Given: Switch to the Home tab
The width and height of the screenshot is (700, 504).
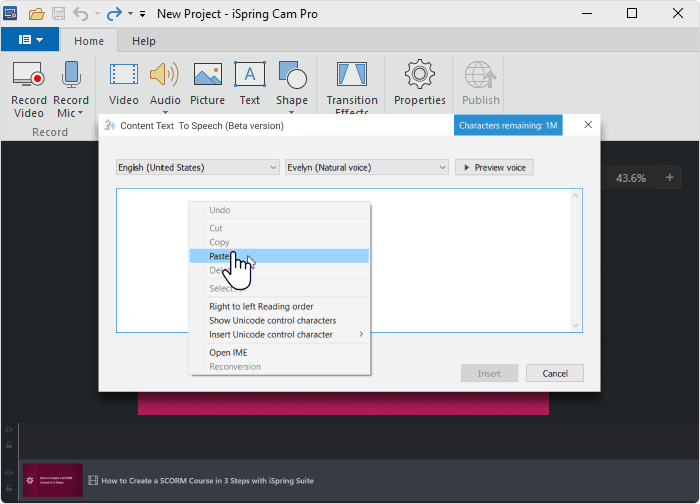Looking at the screenshot, I should tap(89, 41).
